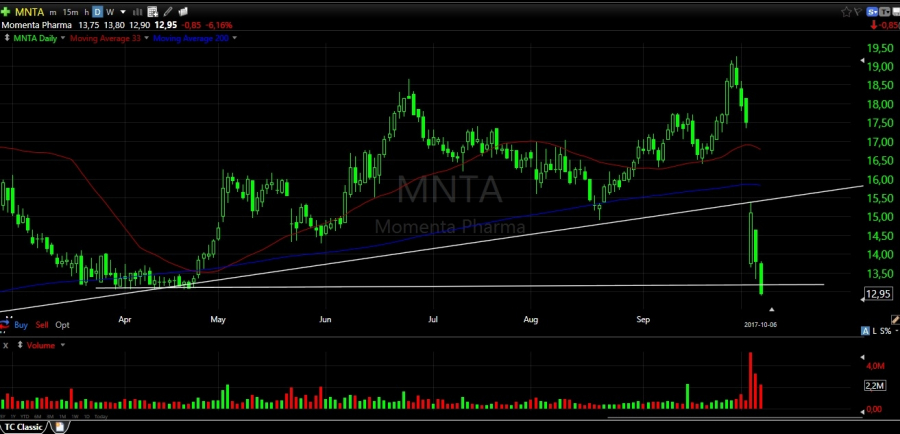Click the MNTA Daily plot label

point(35,38)
